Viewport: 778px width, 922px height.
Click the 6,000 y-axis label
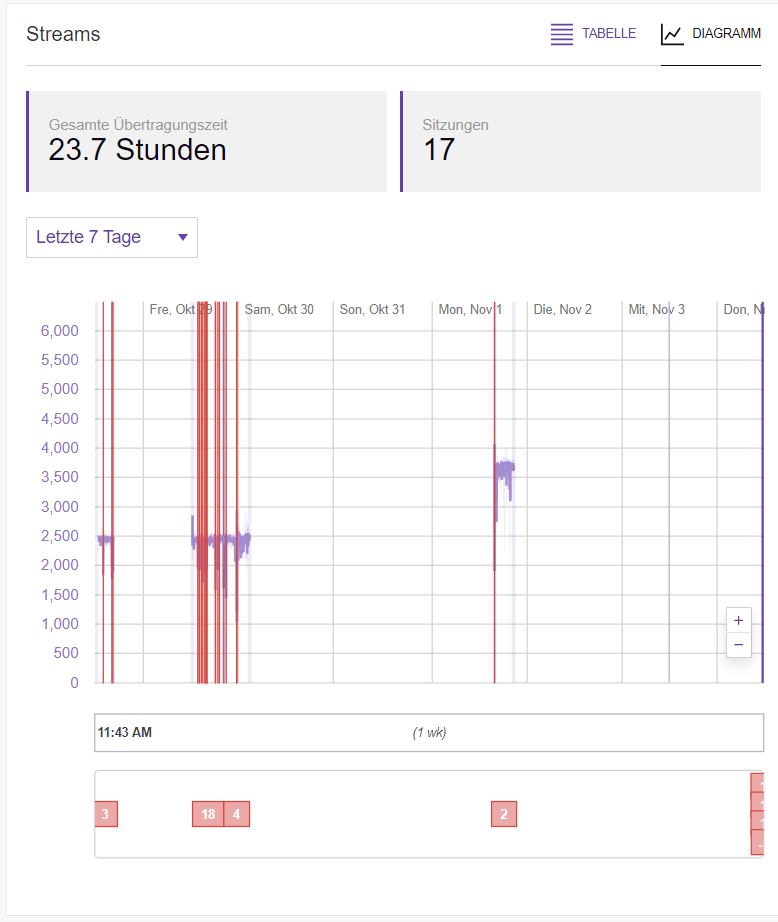59,330
